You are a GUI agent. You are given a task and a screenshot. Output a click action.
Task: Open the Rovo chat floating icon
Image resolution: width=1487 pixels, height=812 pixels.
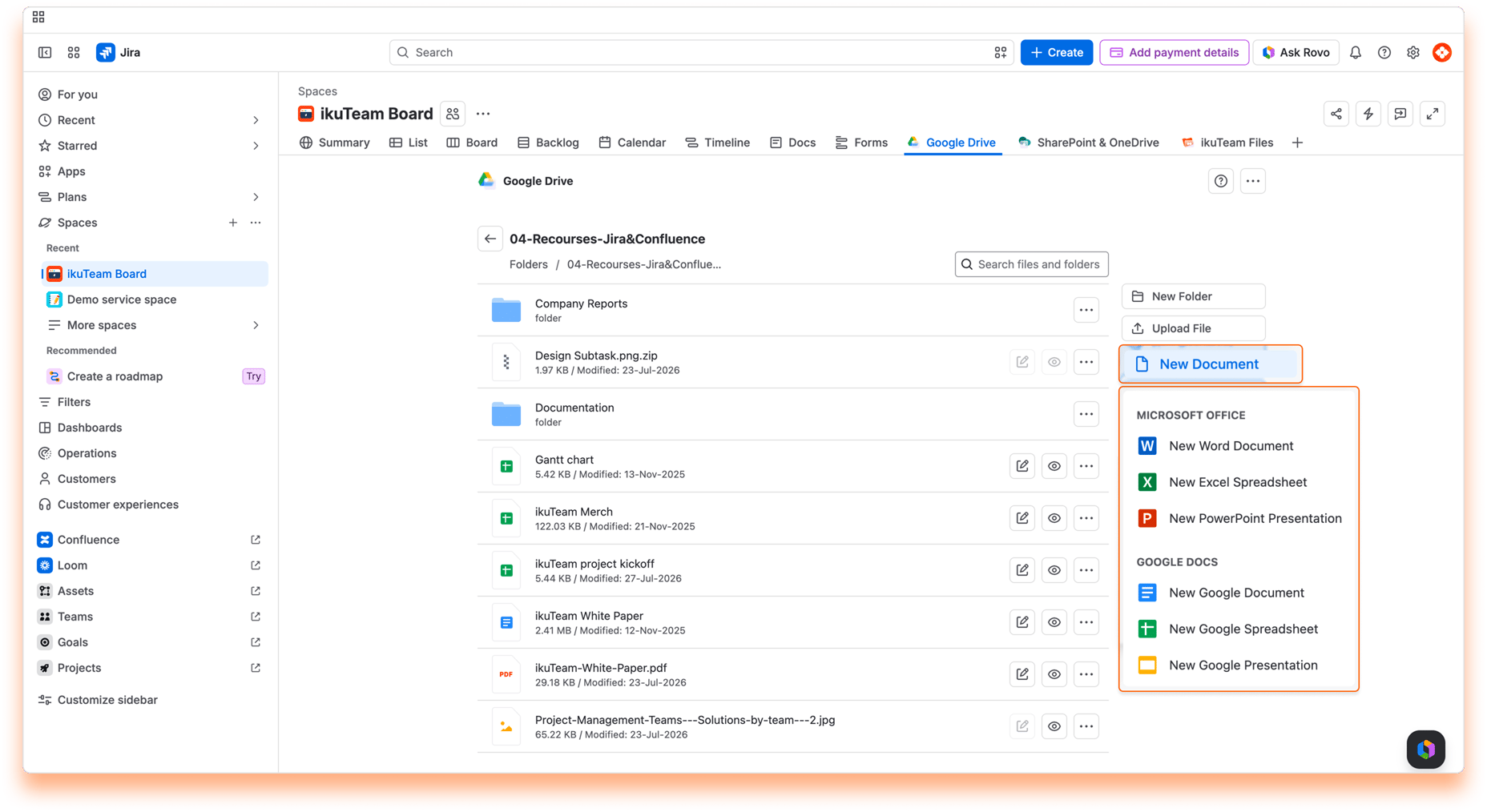[1426, 750]
